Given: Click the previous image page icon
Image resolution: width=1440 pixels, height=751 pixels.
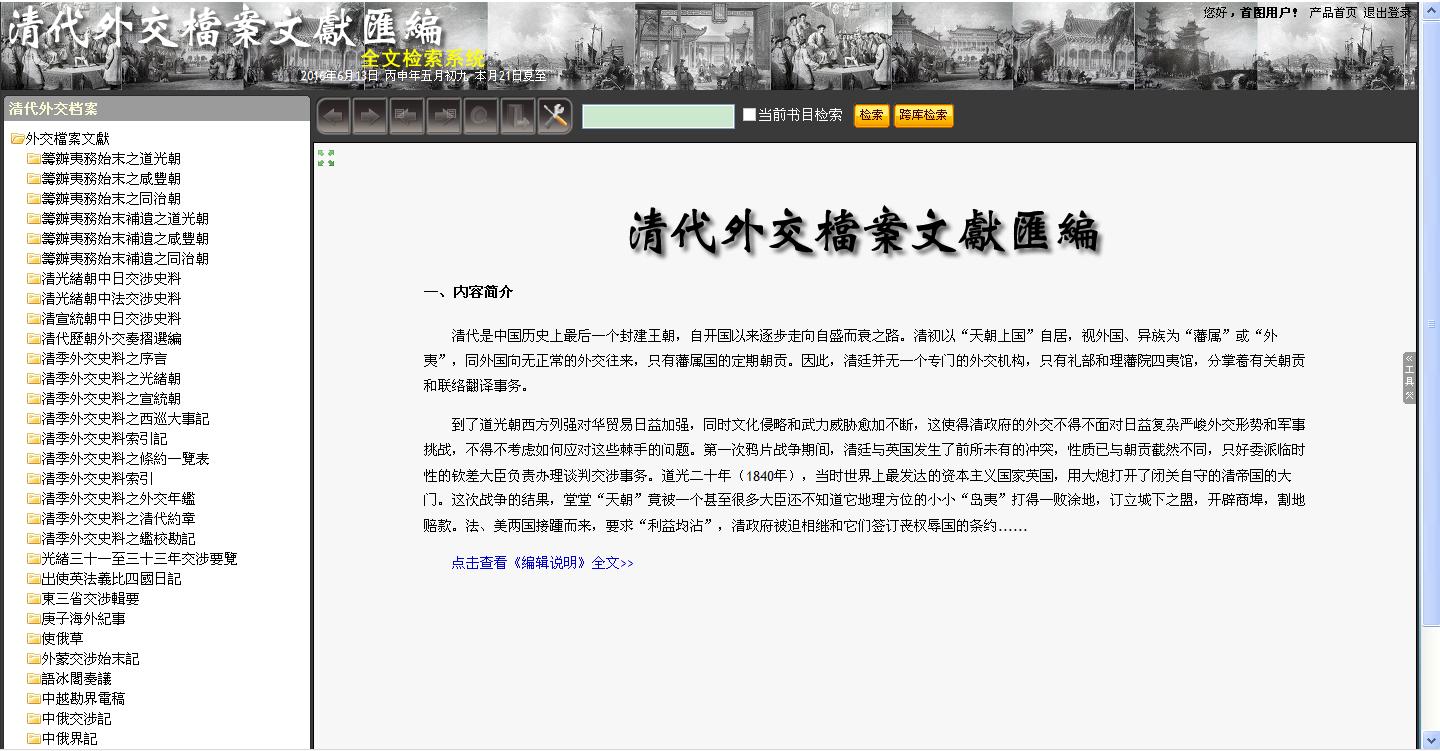Looking at the screenshot, I should click(x=407, y=117).
